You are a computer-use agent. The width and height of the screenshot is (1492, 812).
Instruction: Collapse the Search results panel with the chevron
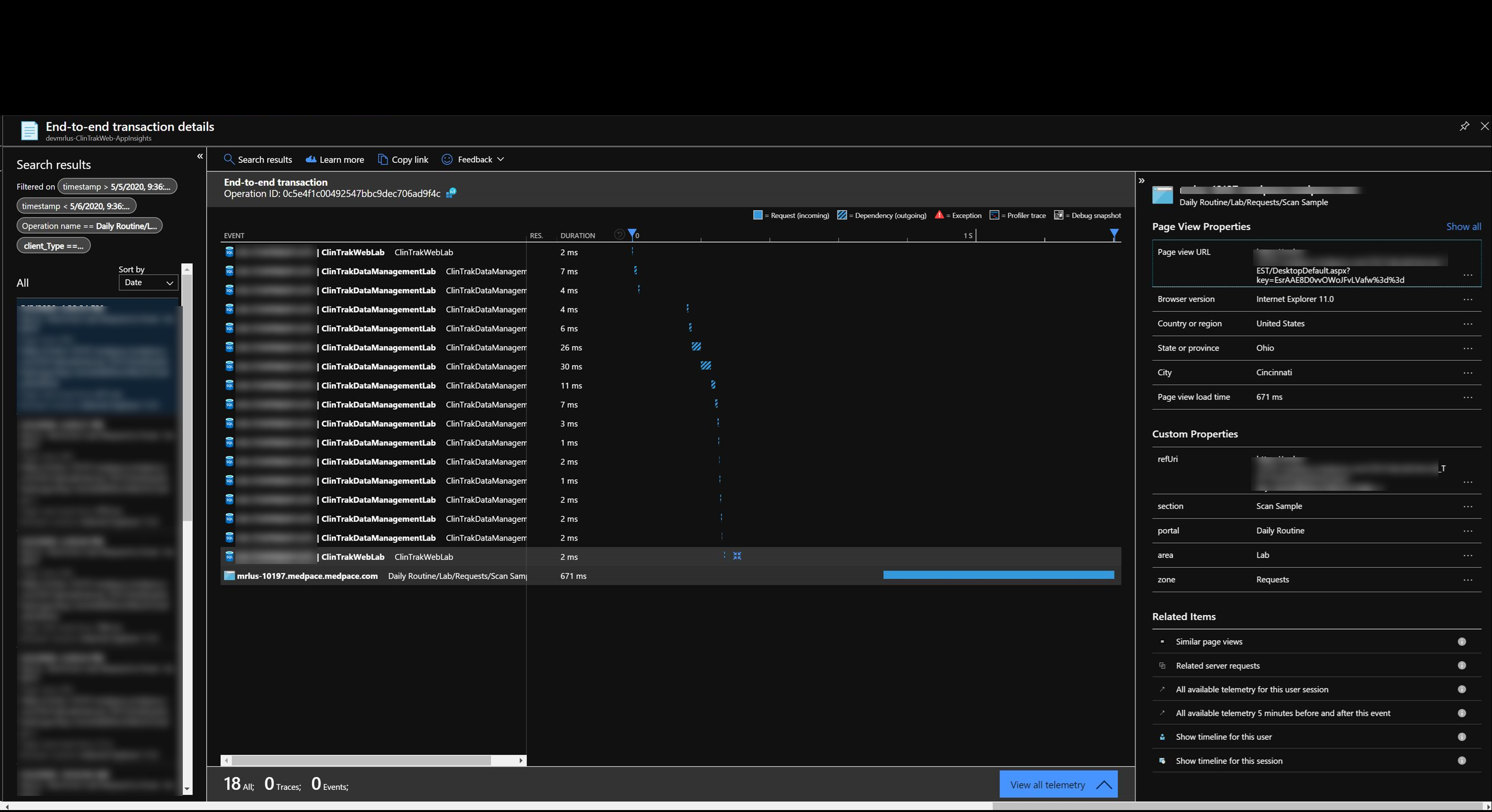pyautogui.click(x=200, y=156)
